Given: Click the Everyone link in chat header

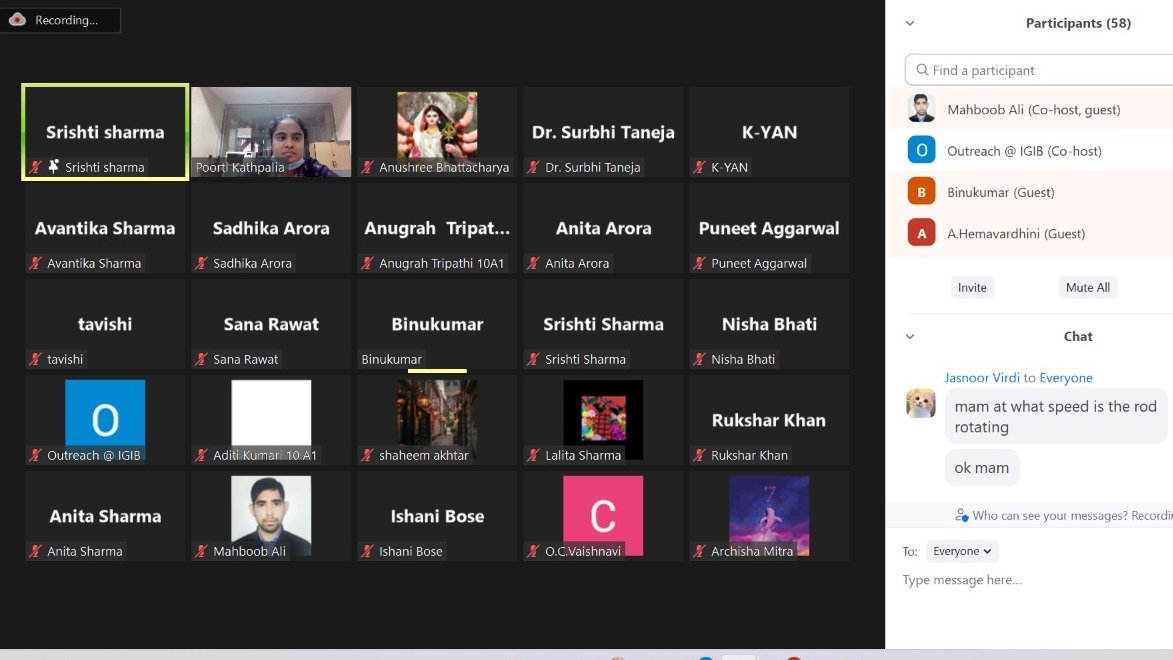Looking at the screenshot, I should click(x=1065, y=378).
